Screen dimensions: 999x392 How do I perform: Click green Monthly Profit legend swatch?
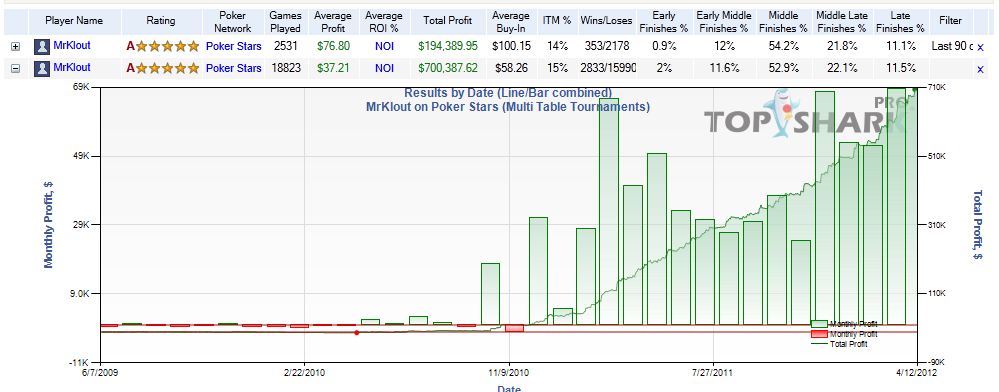click(x=819, y=324)
